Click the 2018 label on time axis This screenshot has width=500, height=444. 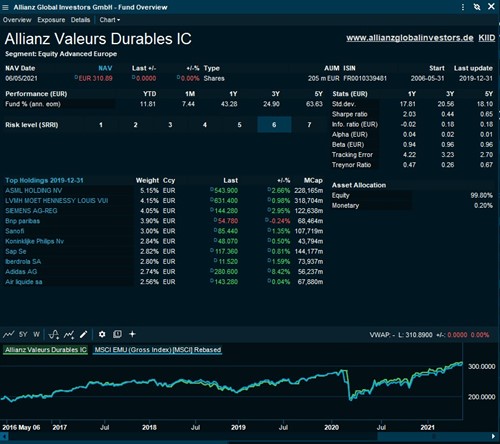click(149, 427)
